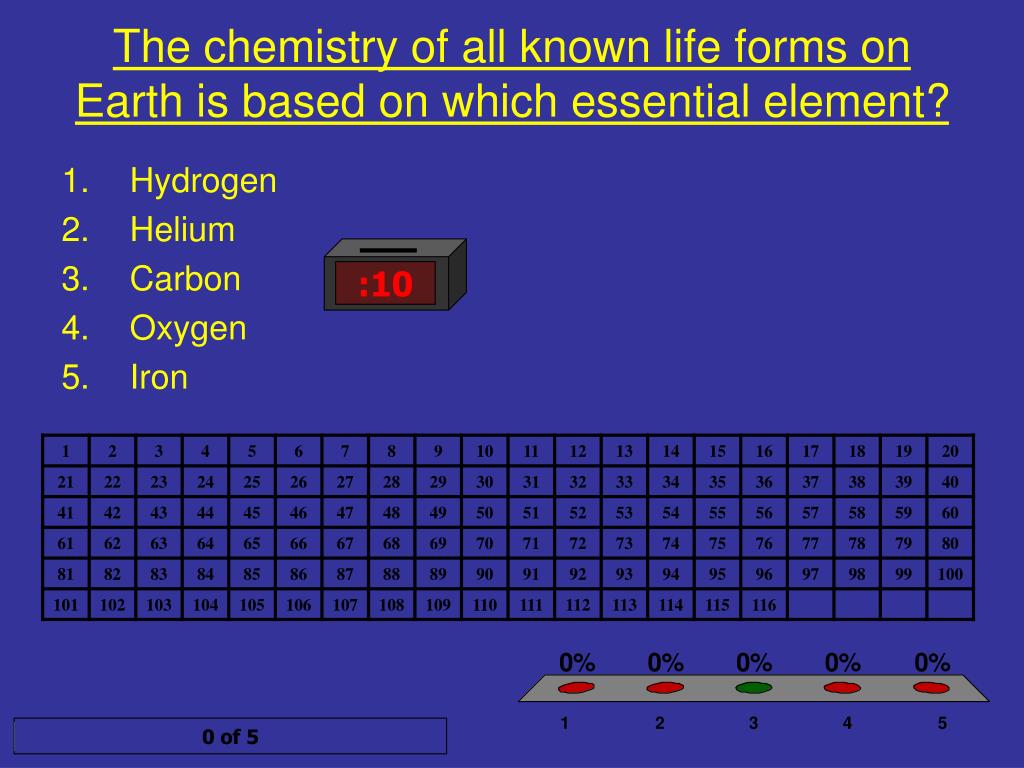Click participant grid cell 37
Image resolution: width=1024 pixels, height=768 pixels.
pos(810,481)
